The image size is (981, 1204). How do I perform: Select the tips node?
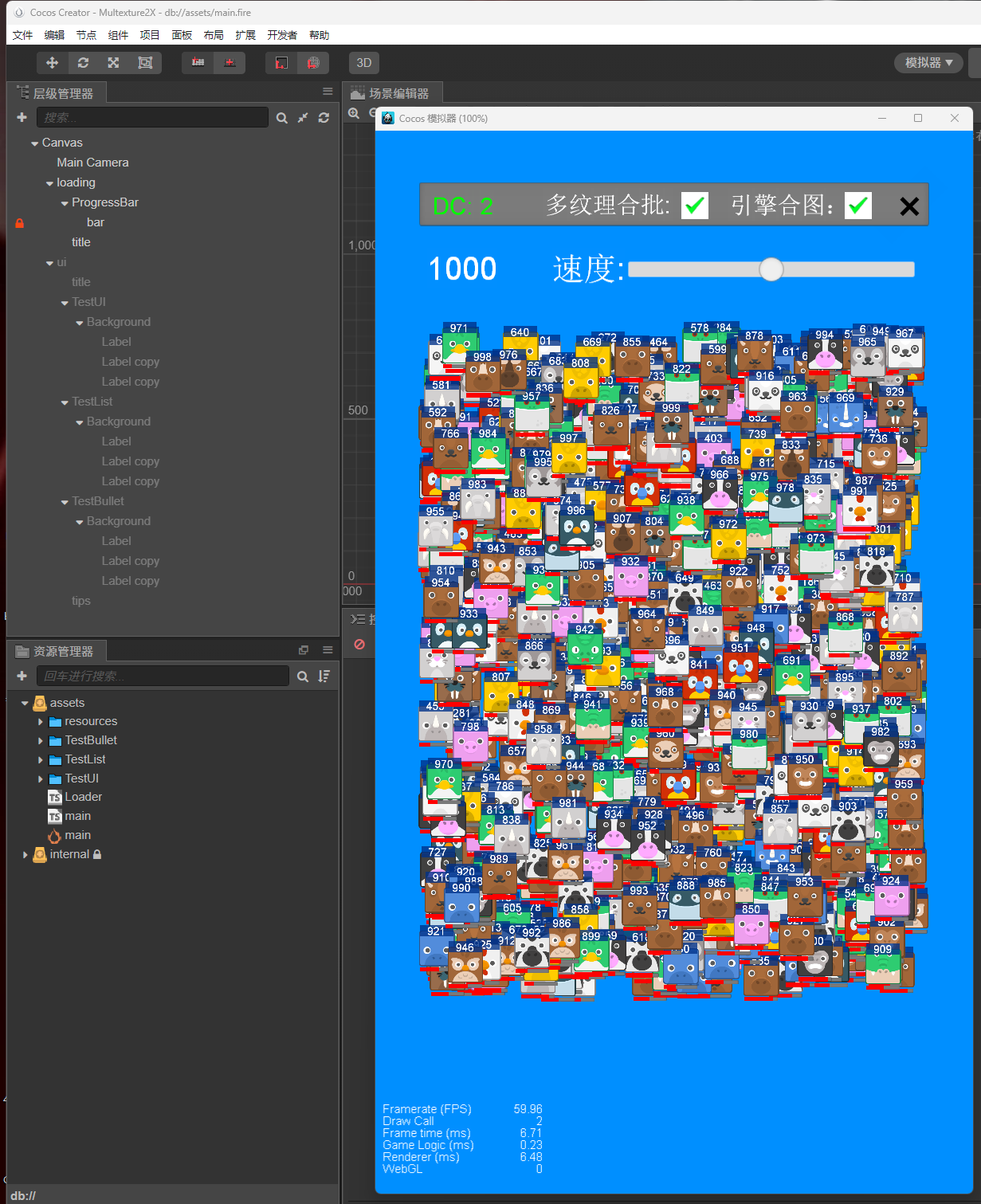tap(81, 601)
